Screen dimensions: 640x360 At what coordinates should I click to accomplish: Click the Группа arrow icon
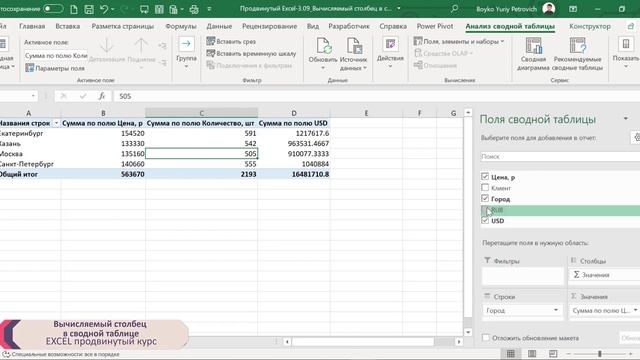click(x=186, y=44)
